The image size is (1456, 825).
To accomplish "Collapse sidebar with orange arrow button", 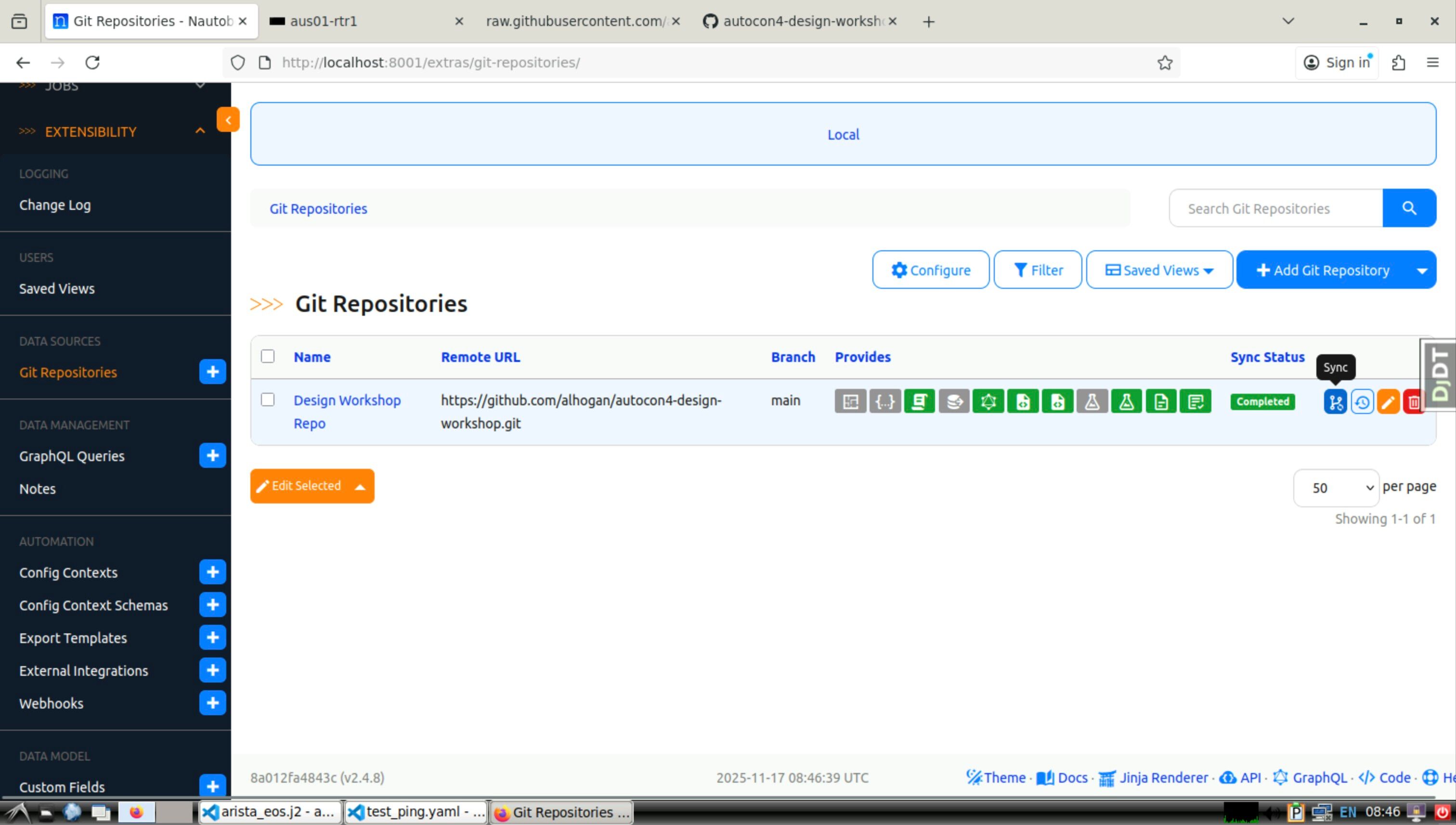I will point(228,119).
